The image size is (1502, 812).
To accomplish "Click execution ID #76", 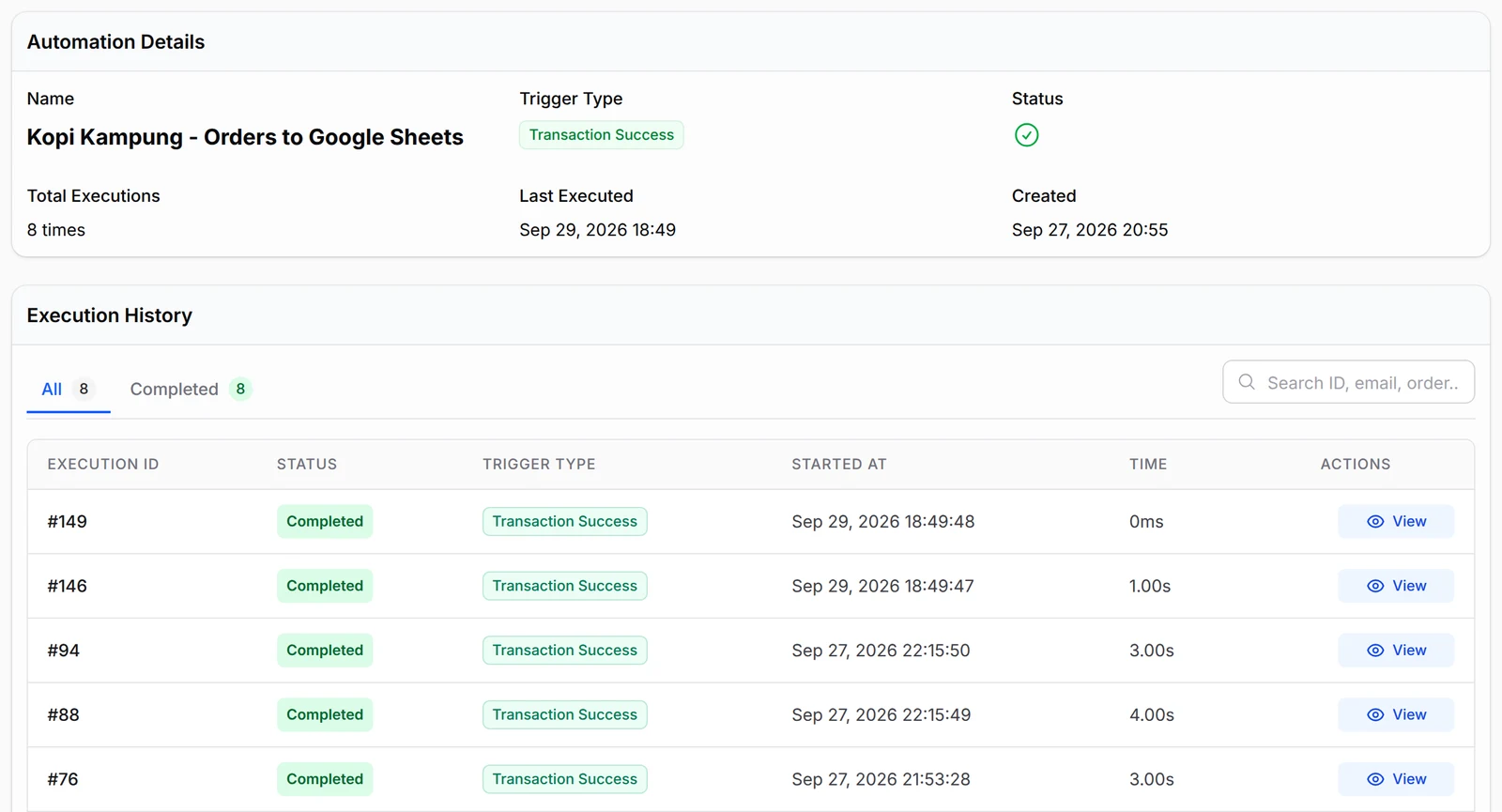I will (63, 779).
